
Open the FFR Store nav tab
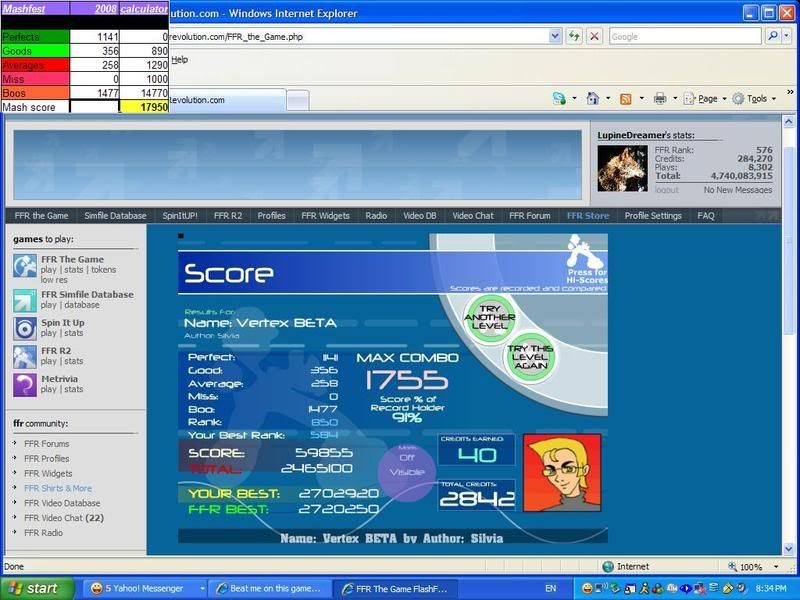(587, 215)
